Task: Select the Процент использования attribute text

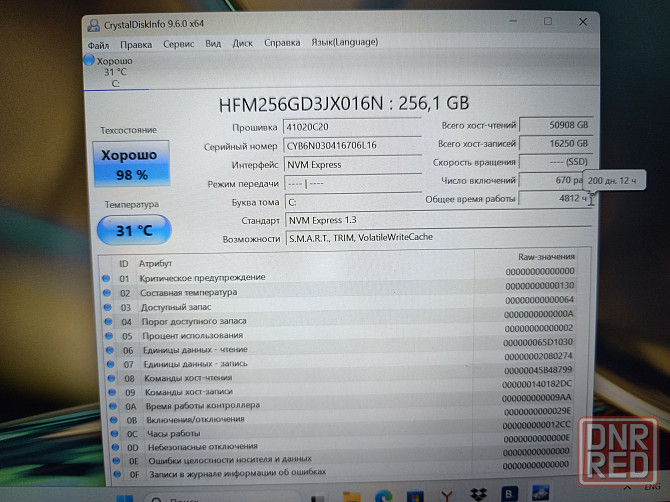Action: click(192, 336)
